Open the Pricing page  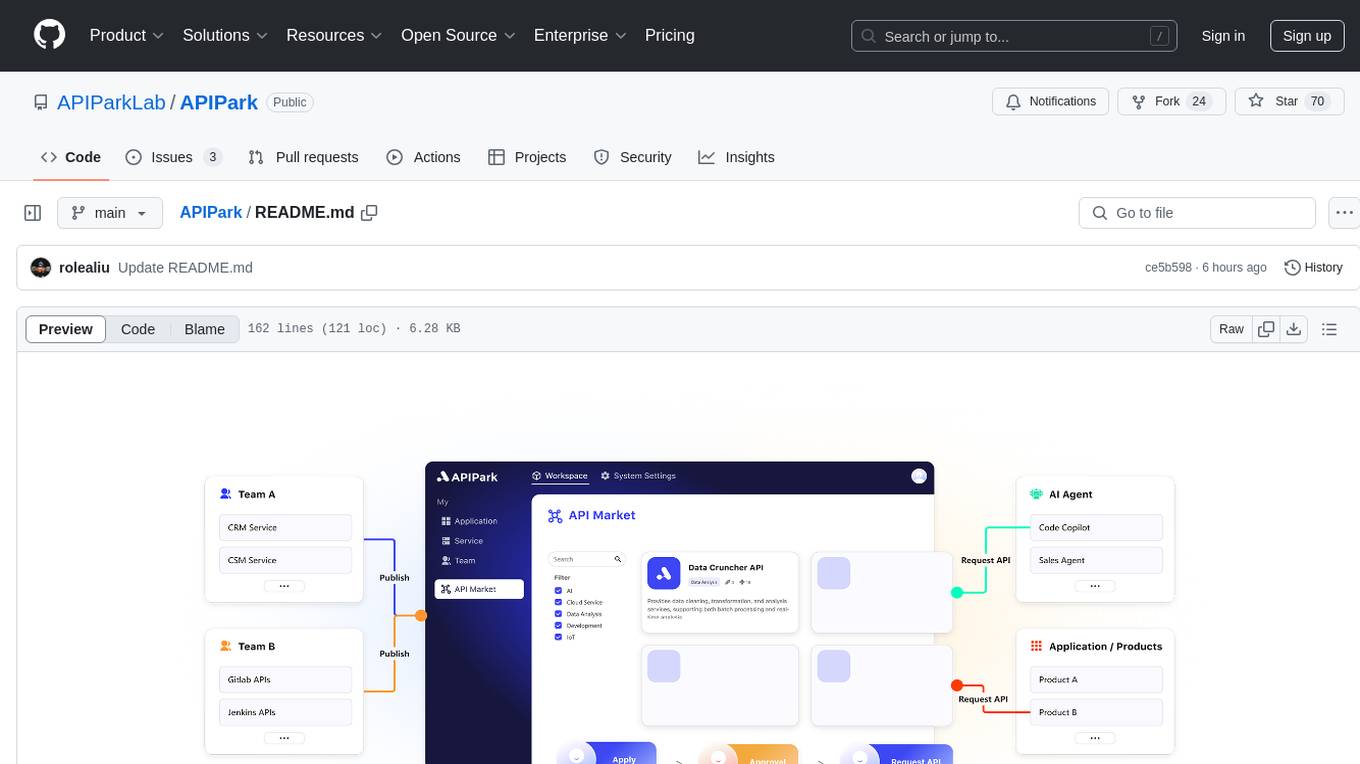[670, 35]
